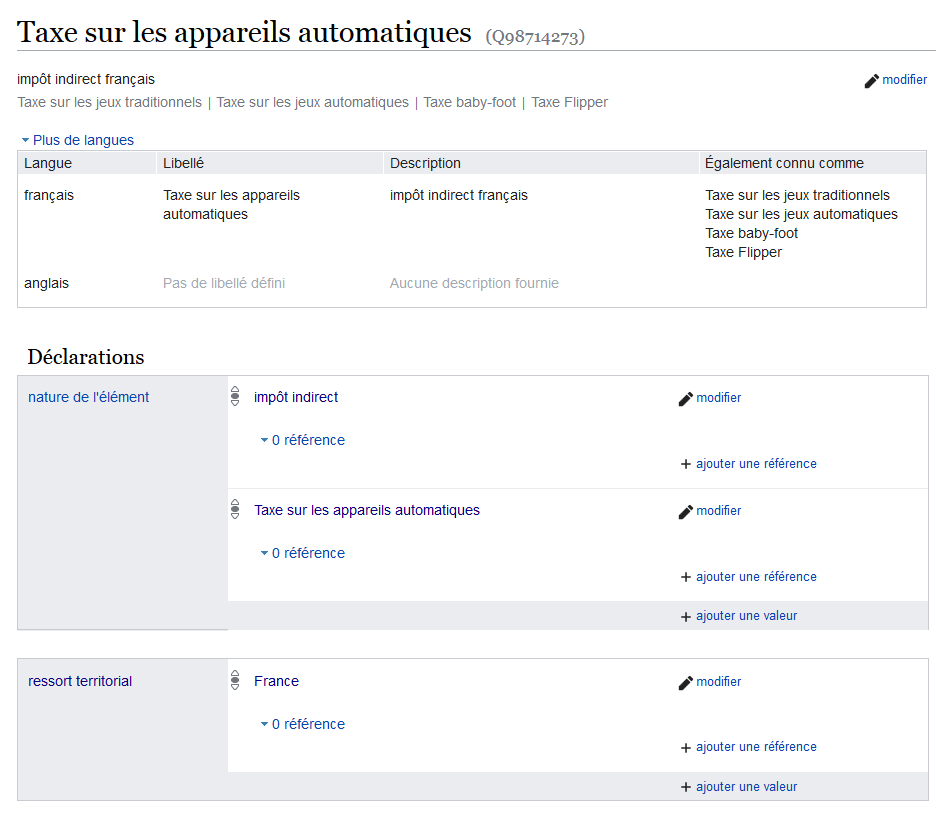
Task: Open the nature de l'élément property
Action: (x=88, y=397)
